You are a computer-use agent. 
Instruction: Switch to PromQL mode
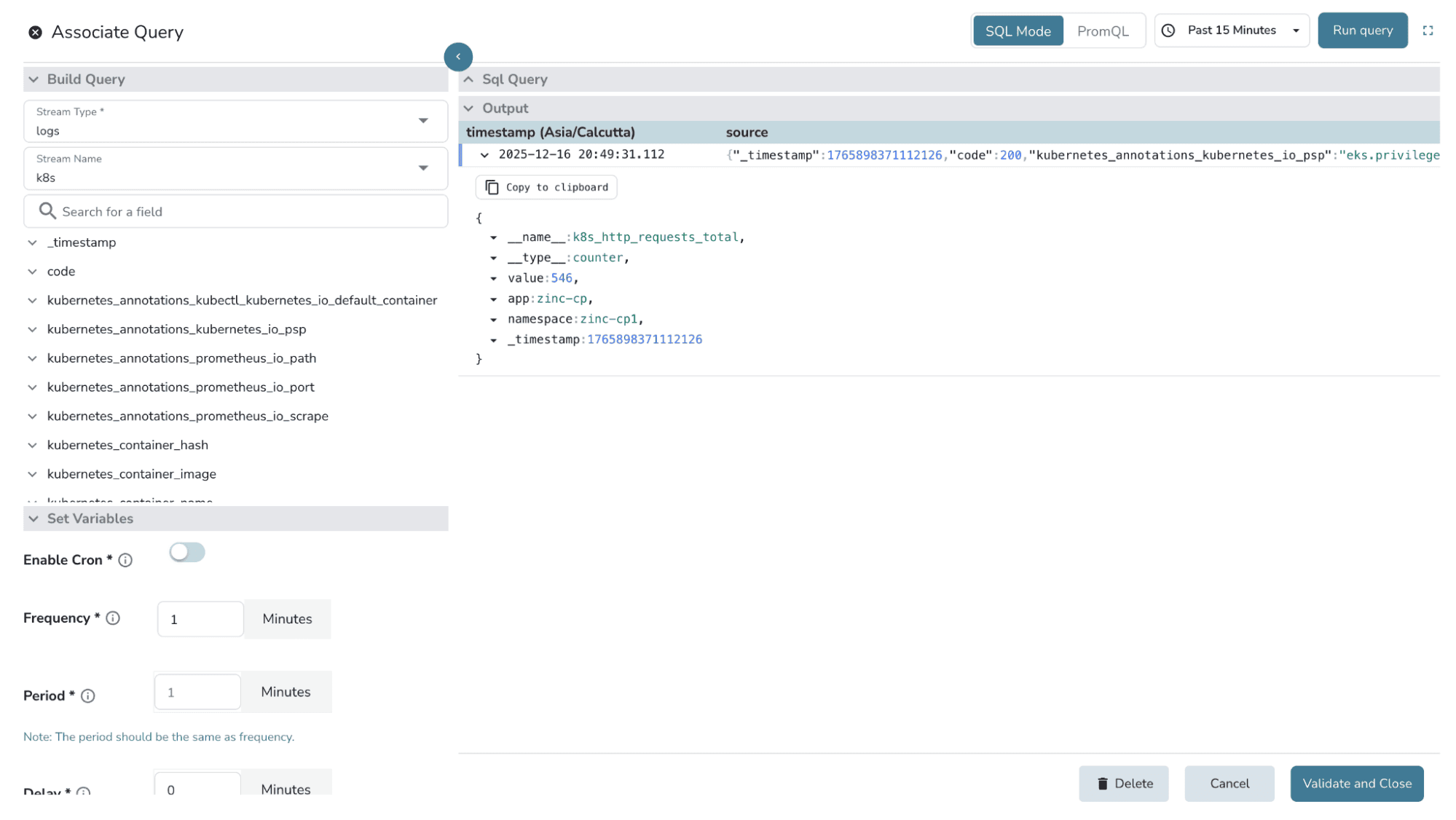click(x=1103, y=30)
